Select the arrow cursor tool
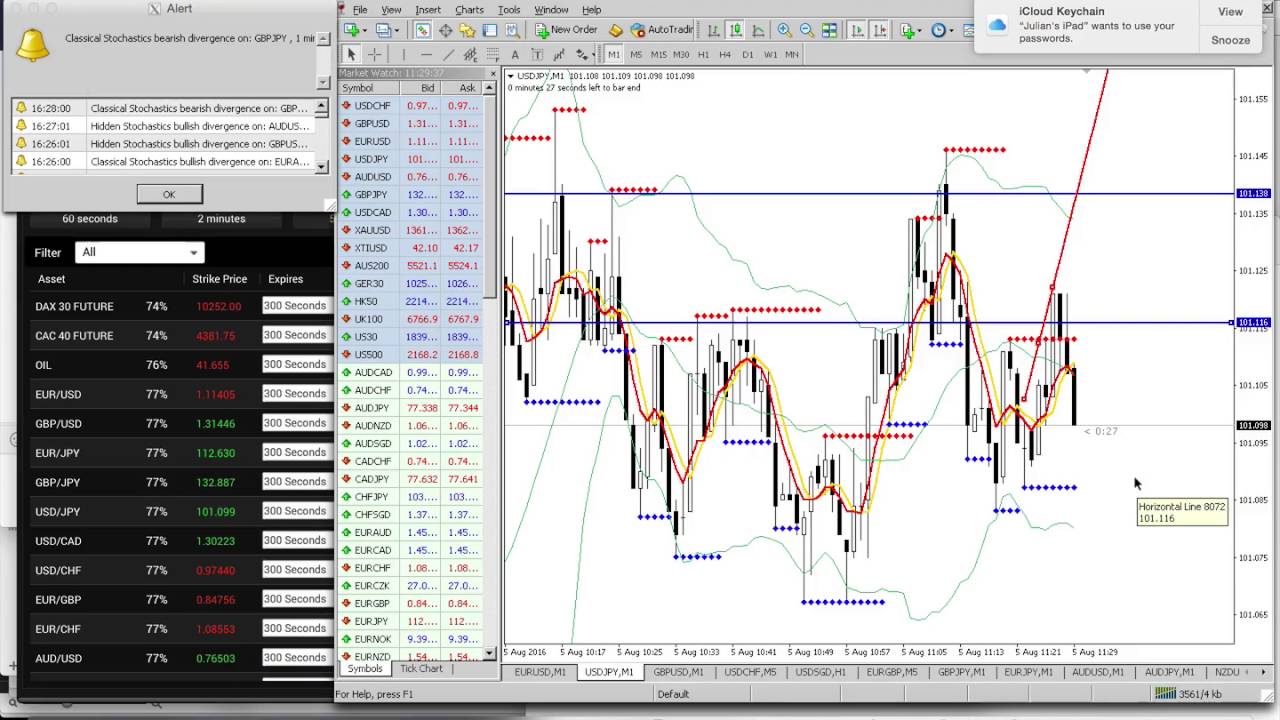 pos(351,54)
